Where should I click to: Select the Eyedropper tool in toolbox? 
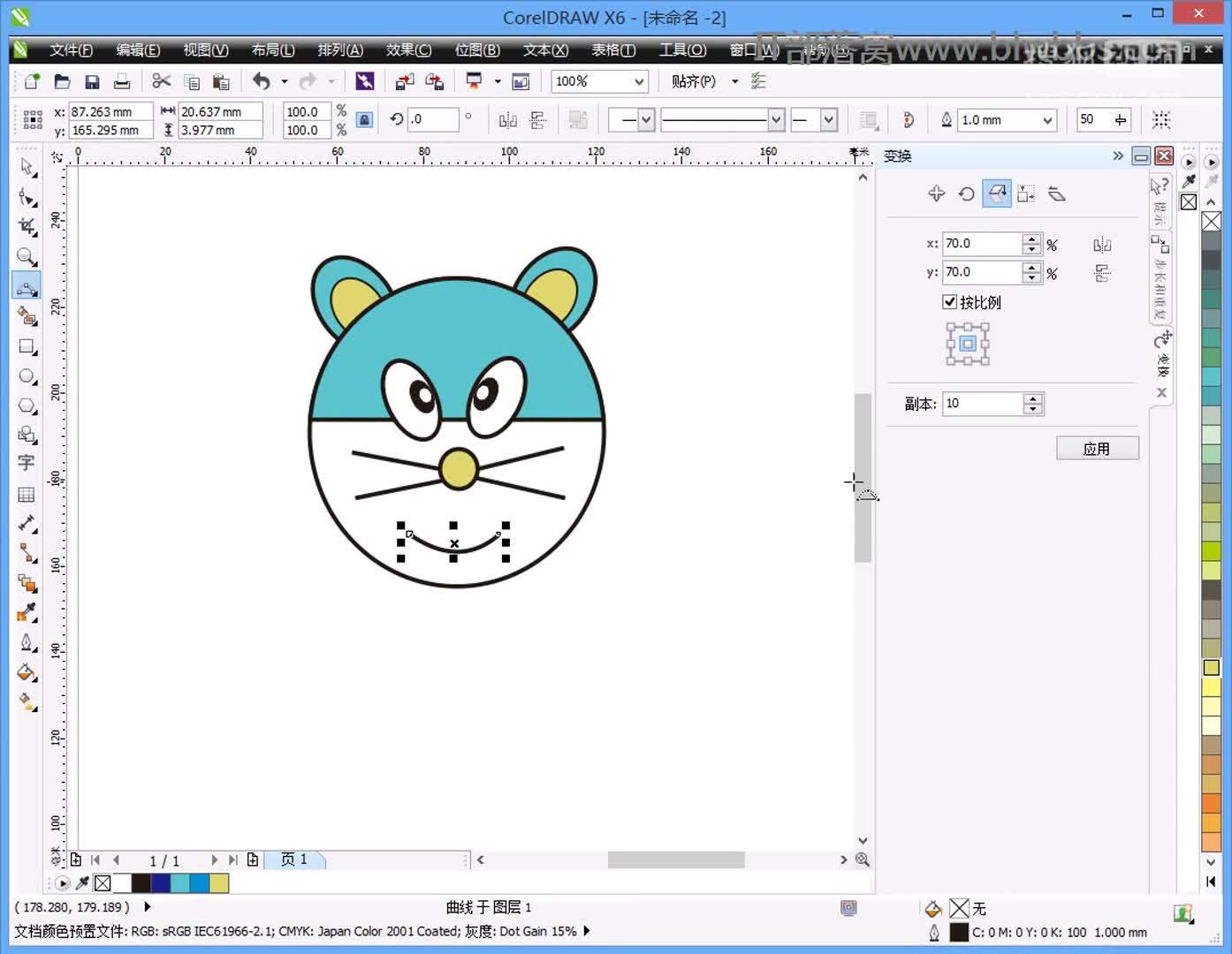coord(27,612)
